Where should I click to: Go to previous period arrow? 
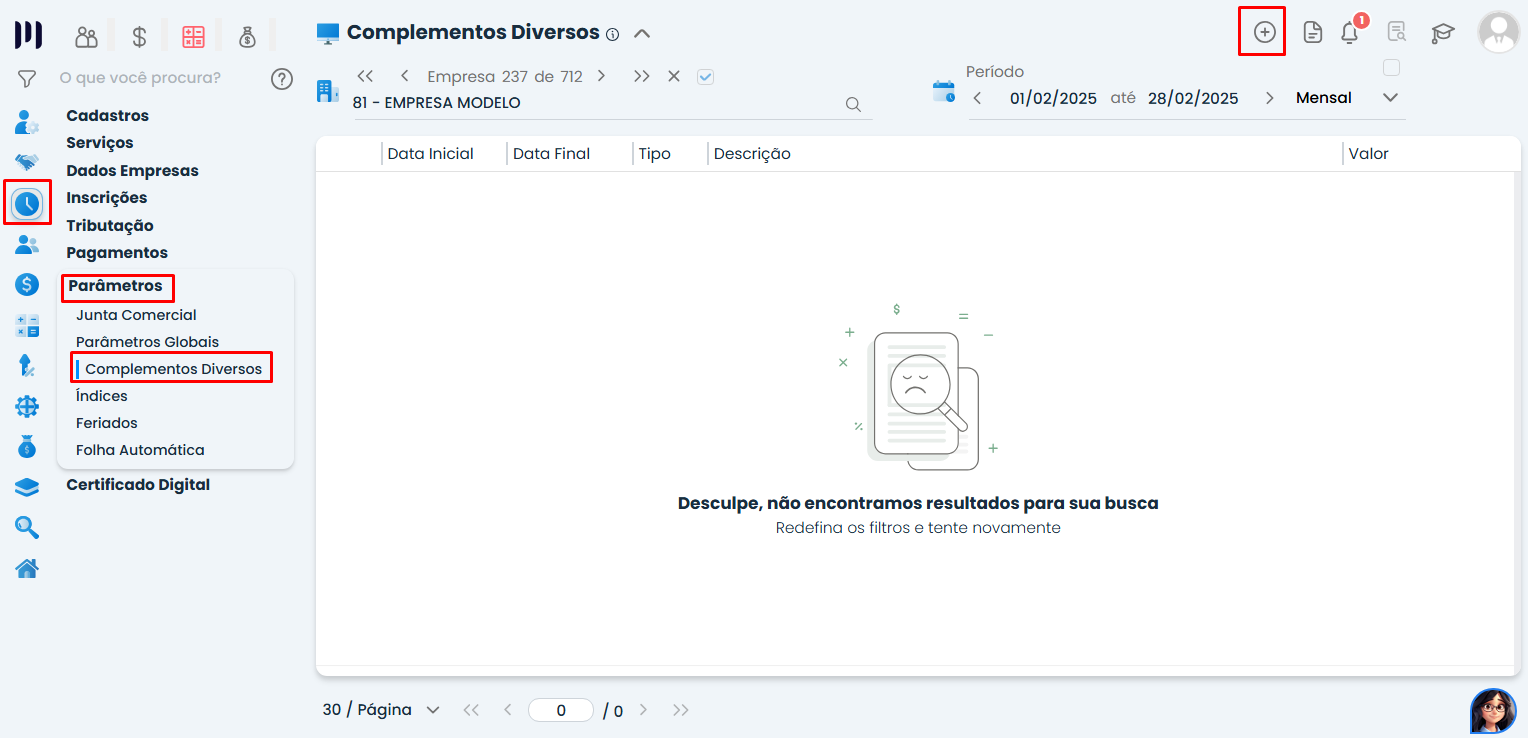(x=977, y=98)
